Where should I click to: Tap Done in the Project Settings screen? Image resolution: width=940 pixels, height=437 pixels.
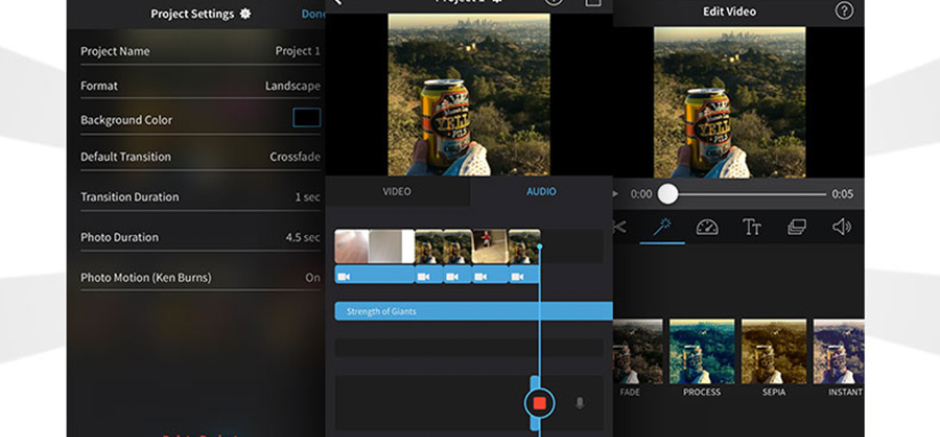(x=313, y=14)
